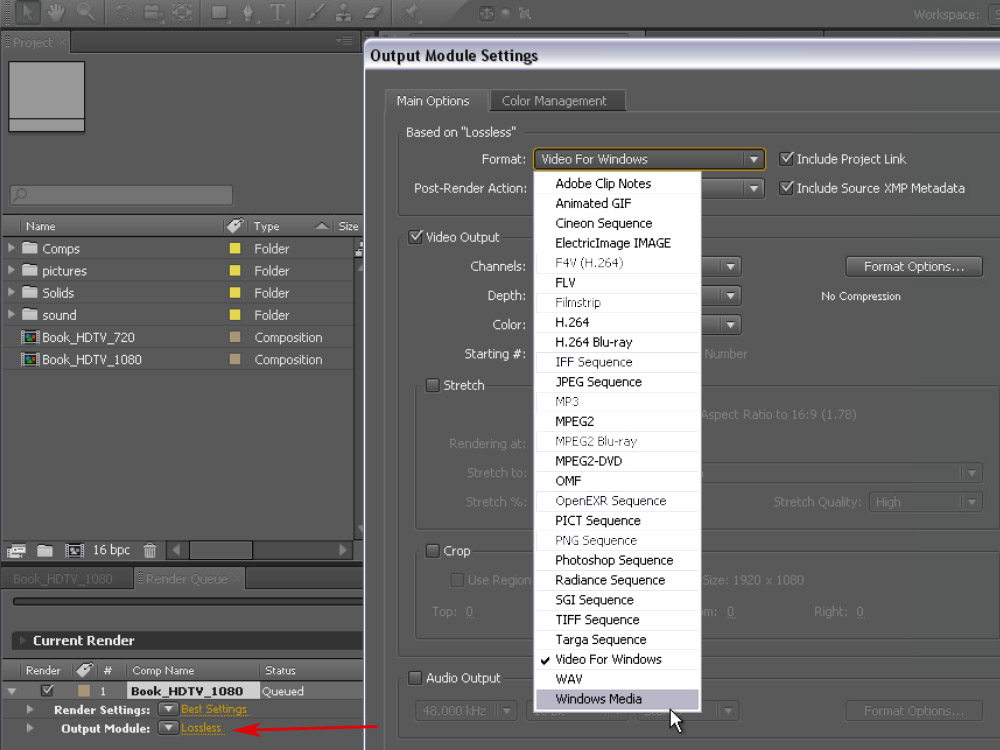Click the Lossless output module link
The height and width of the screenshot is (750, 1000).
click(202, 728)
